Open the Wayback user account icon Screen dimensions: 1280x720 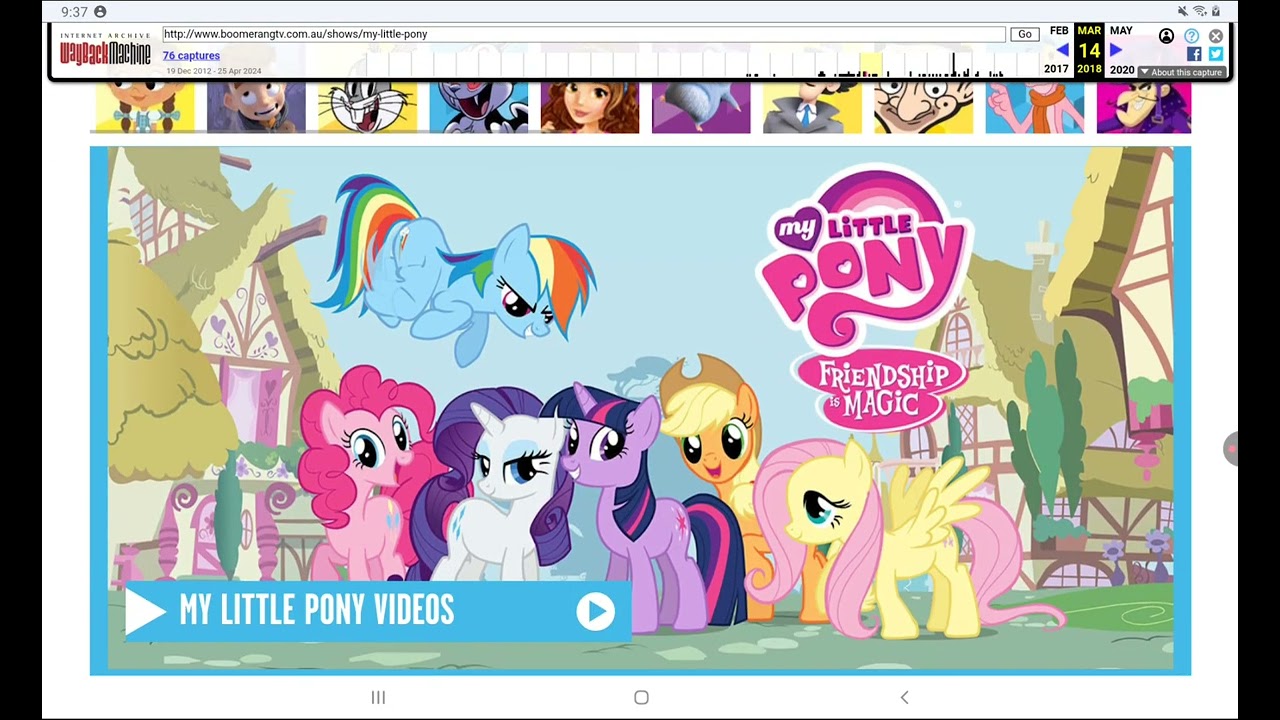coord(1166,36)
